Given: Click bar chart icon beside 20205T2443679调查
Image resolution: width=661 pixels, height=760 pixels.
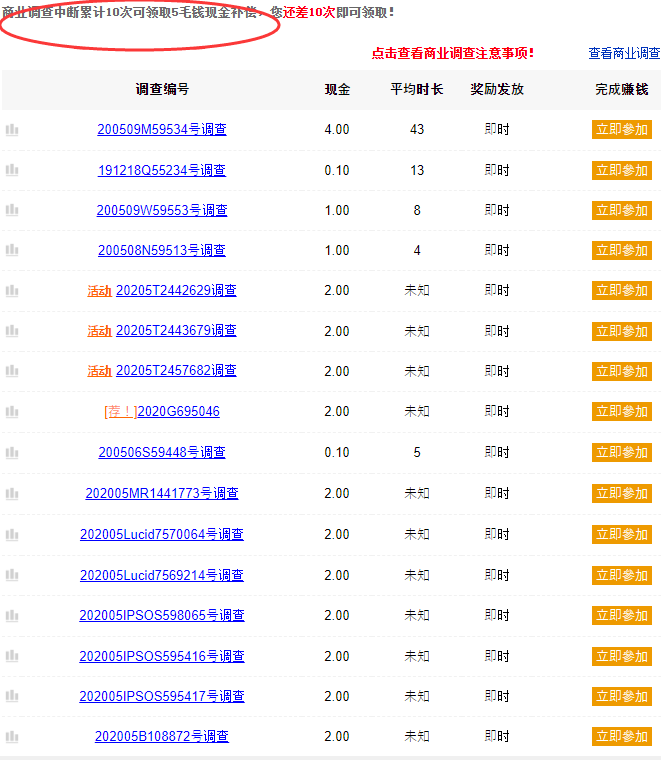Looking at the screenshot, I should click(x=12, y=331).
